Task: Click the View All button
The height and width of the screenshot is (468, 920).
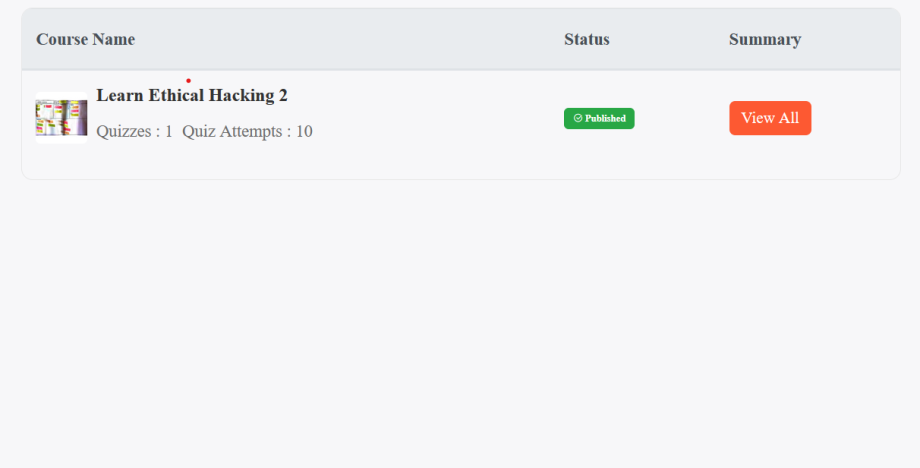Action: tap(770, 118)
